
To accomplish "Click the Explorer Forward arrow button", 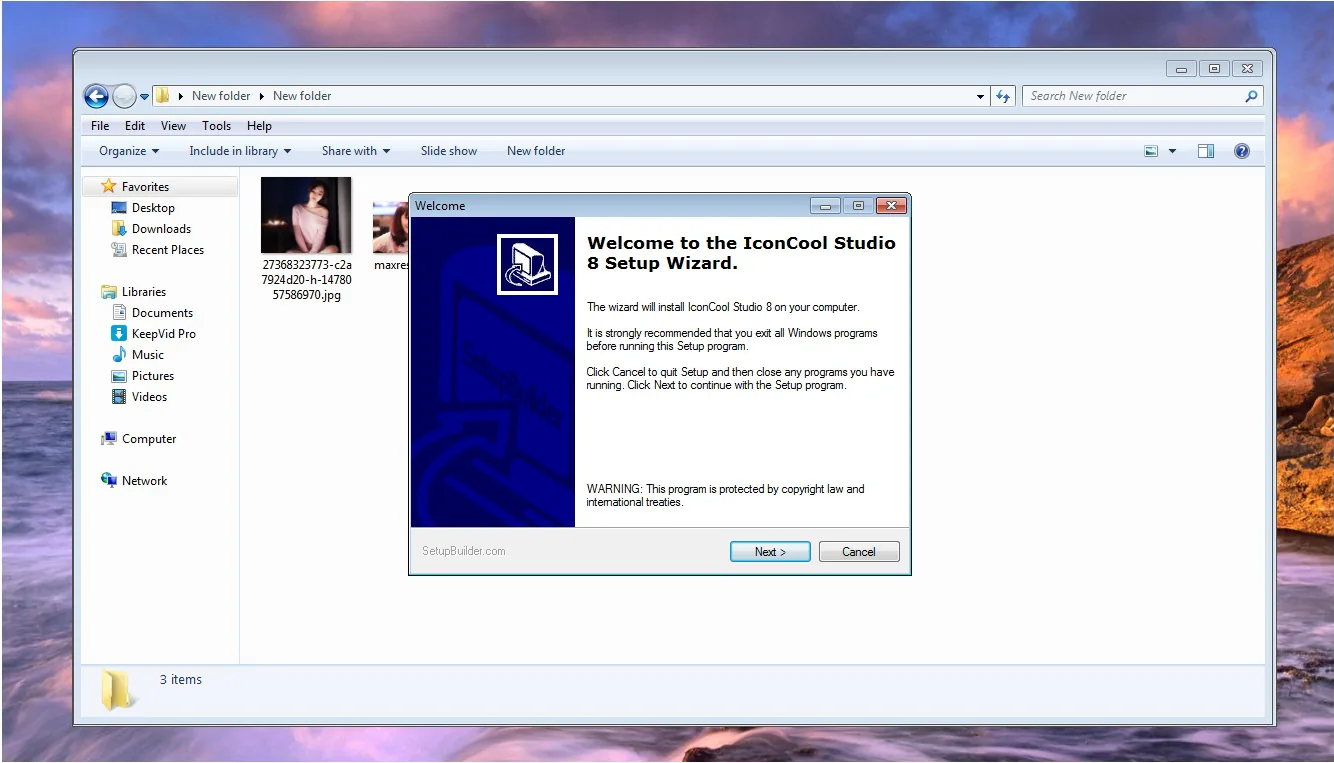I will pos(124,96).
